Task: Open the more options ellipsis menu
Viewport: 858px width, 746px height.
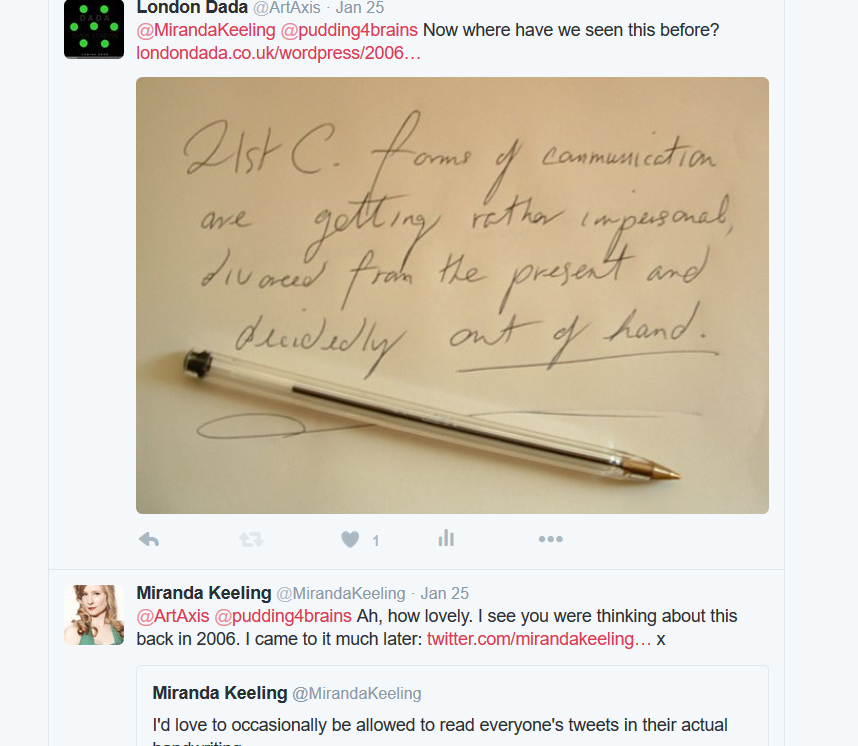Action: click(x=550, y=539)
